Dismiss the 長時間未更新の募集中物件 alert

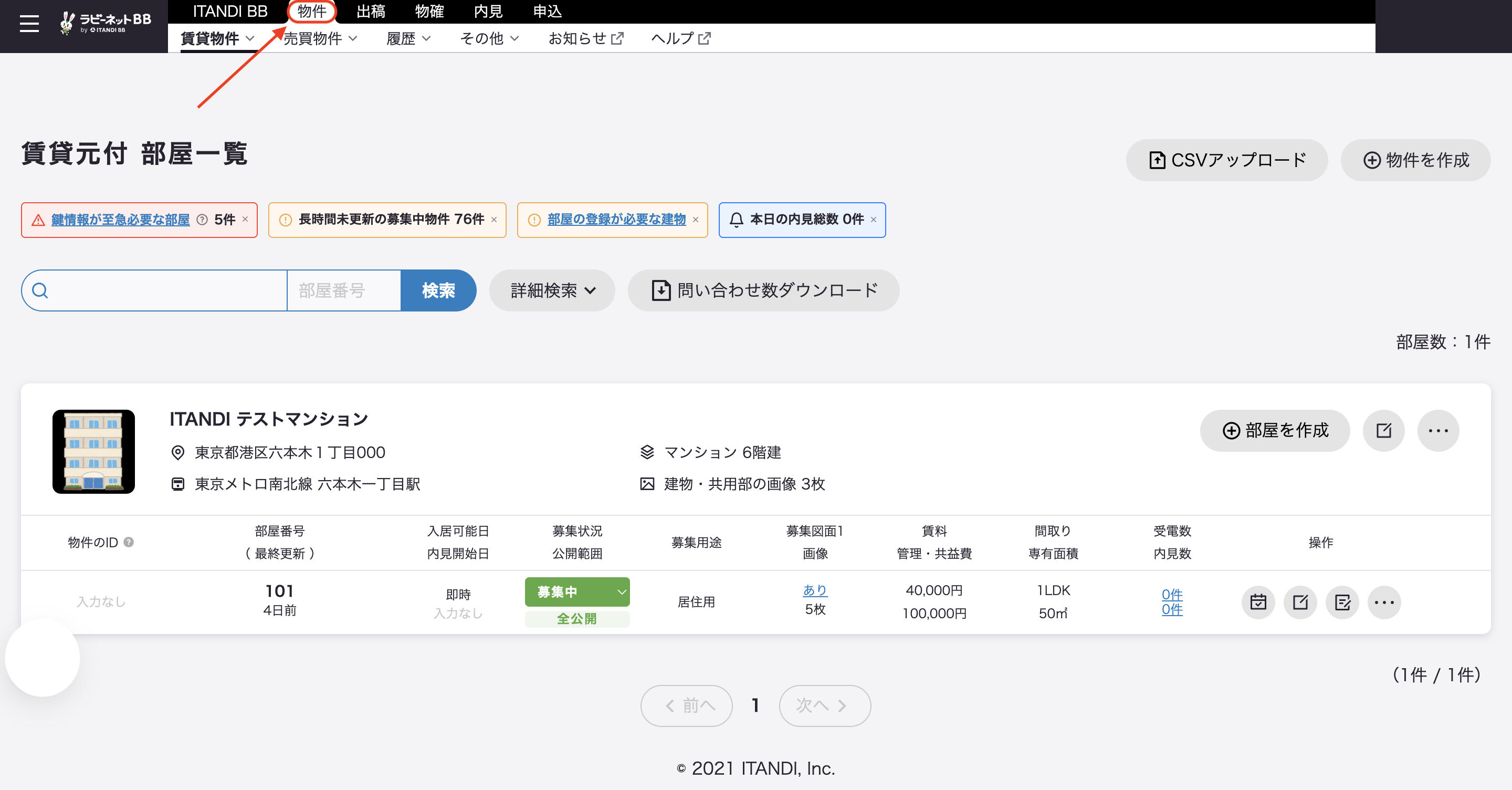494,220
